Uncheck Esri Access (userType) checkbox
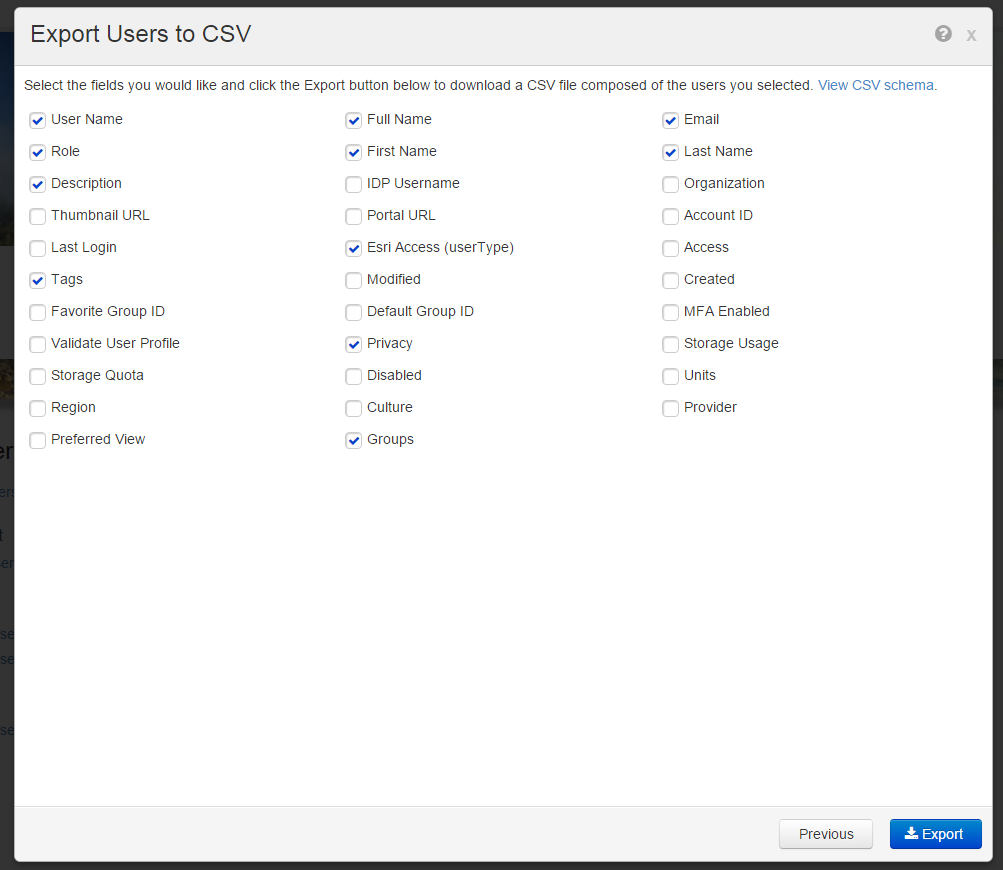This screenshot has width=1003, height=870. coord(354,249)
